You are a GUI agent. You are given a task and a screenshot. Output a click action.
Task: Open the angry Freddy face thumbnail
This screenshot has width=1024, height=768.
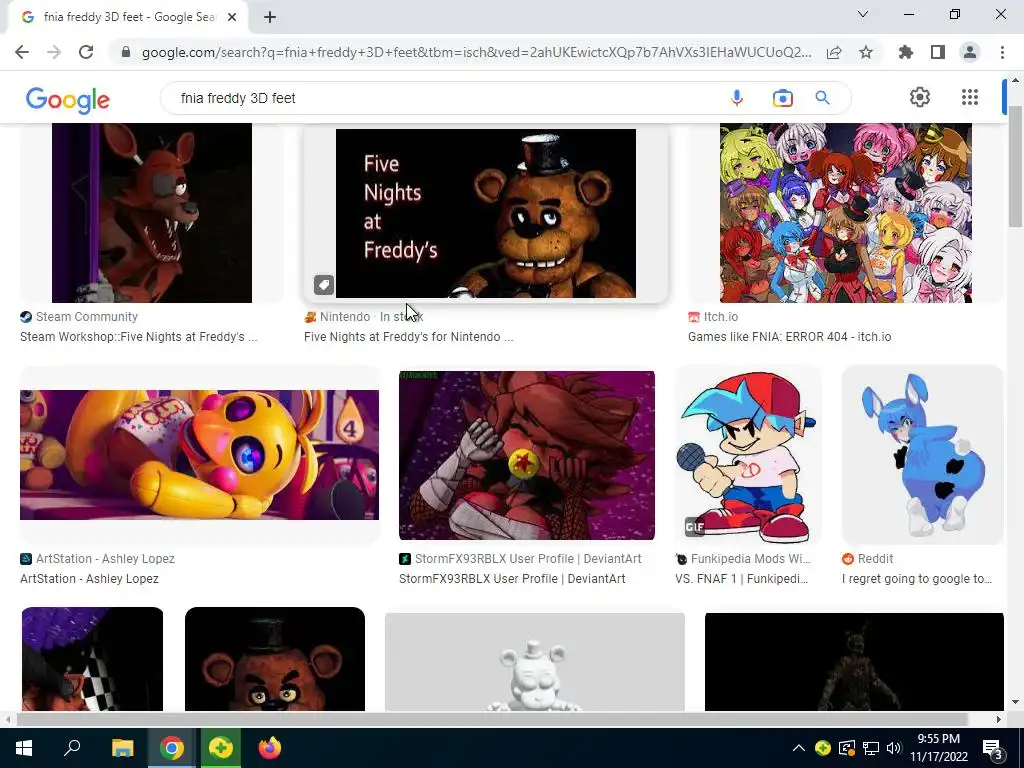pyautogui.click(x=275, y=658)
